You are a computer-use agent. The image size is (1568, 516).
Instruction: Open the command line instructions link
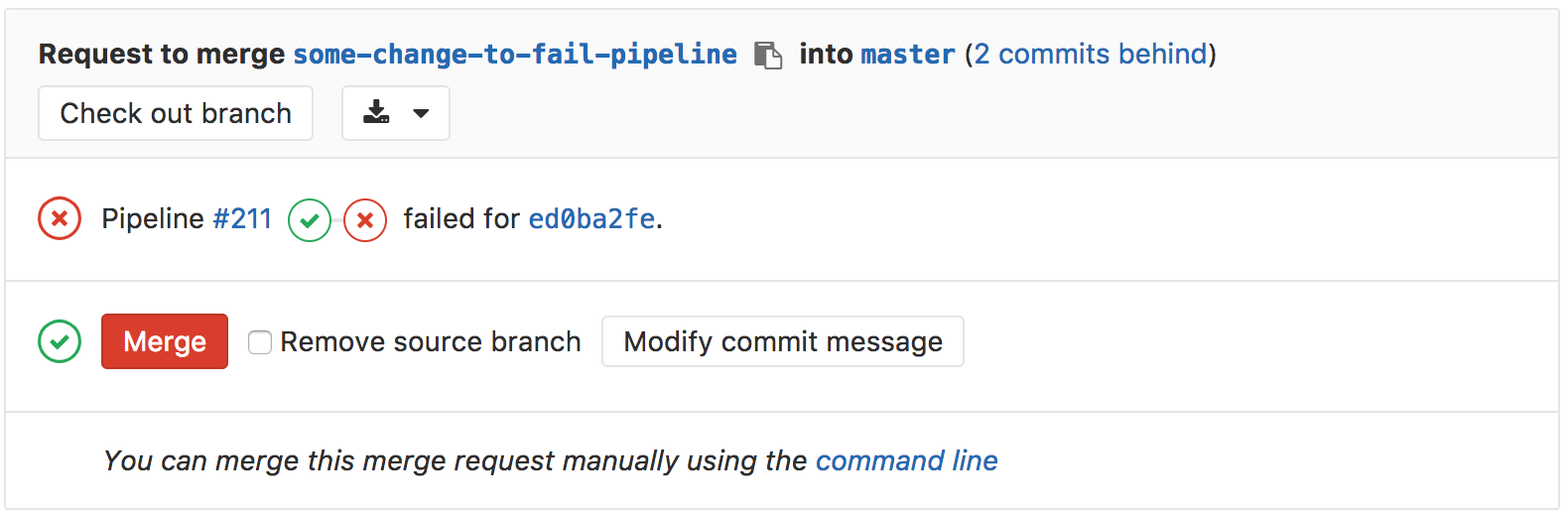click(x=907, y=460)
